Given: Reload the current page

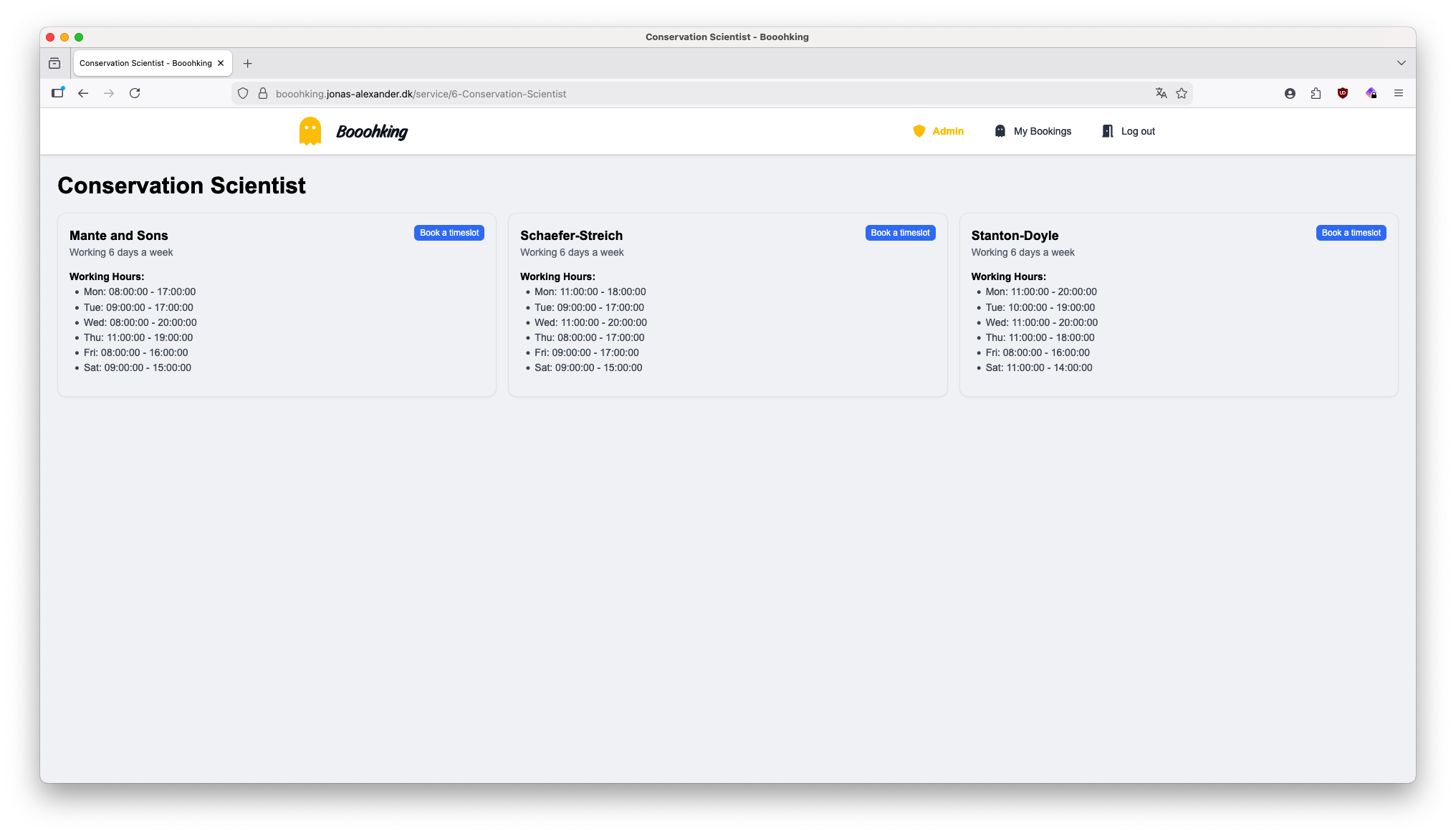Looking at the screenshot, I should [x=135, y=93].
